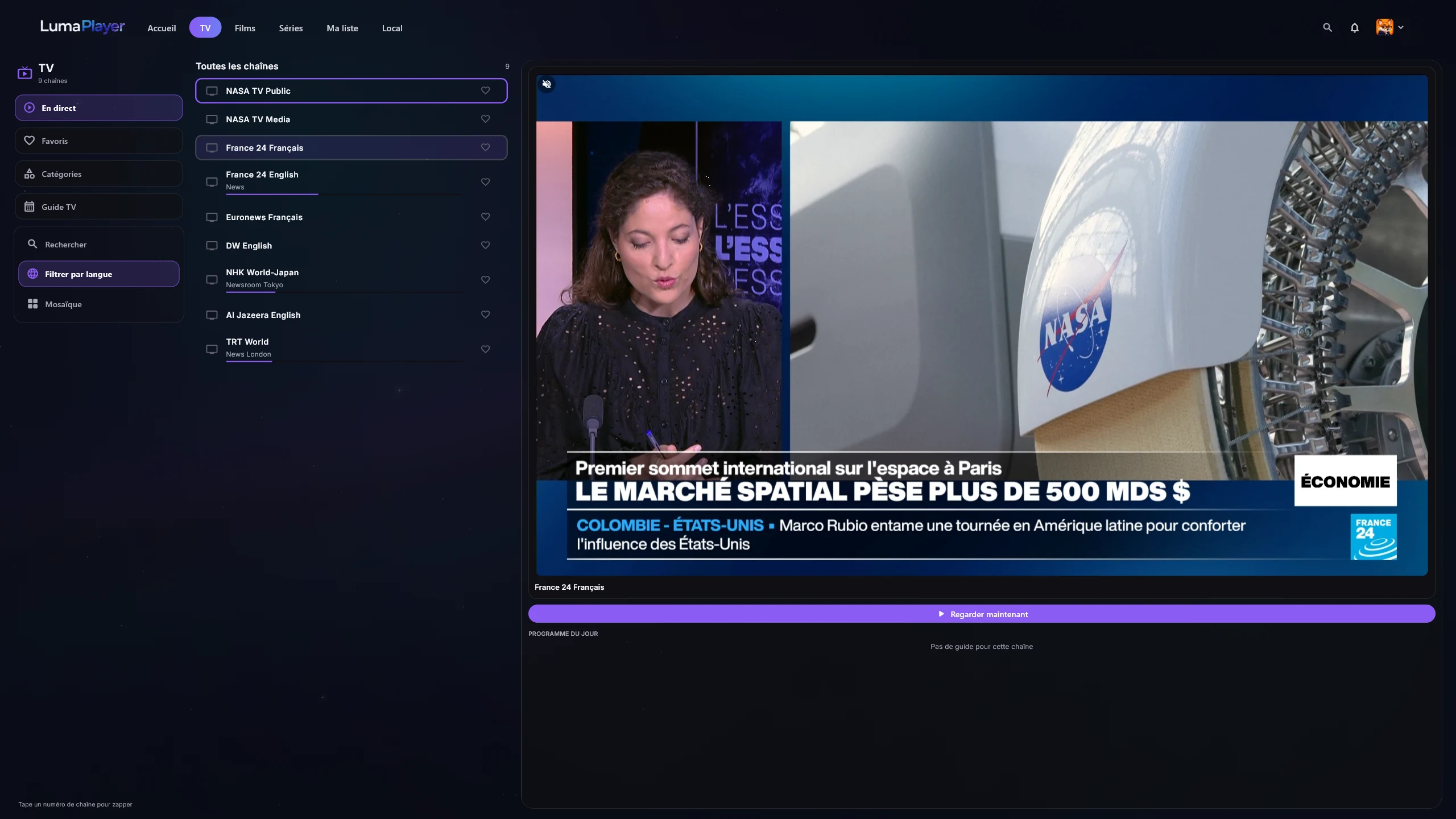Select the Euronews Français channel row
The image size is (1456, 819).
coord(351,217)
